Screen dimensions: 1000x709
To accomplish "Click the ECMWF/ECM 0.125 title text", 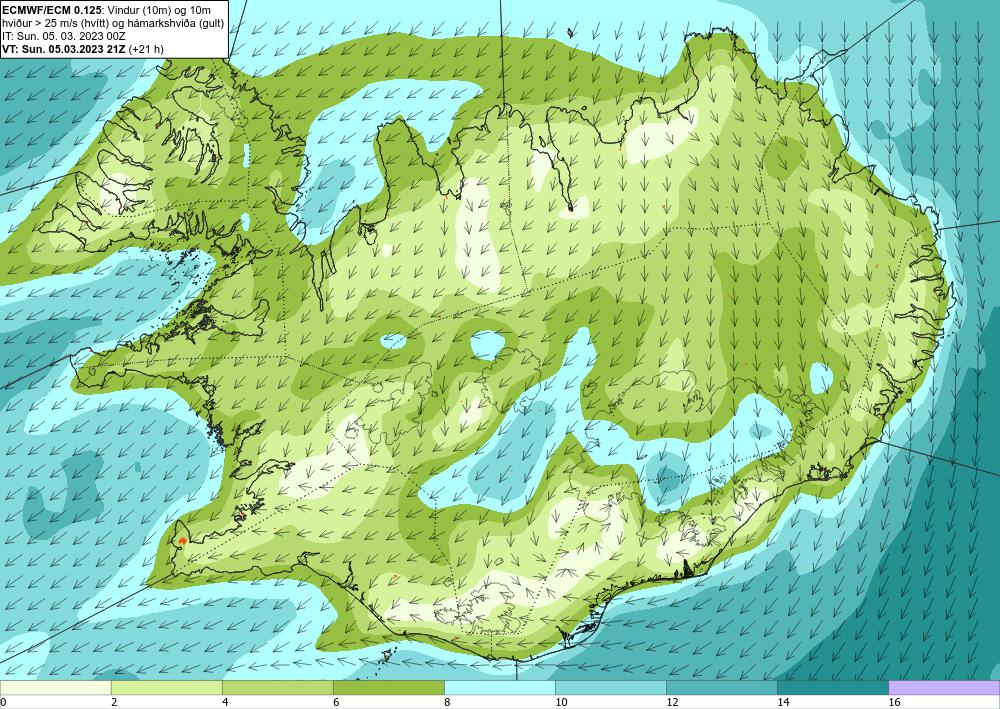I will coord(52,10).
